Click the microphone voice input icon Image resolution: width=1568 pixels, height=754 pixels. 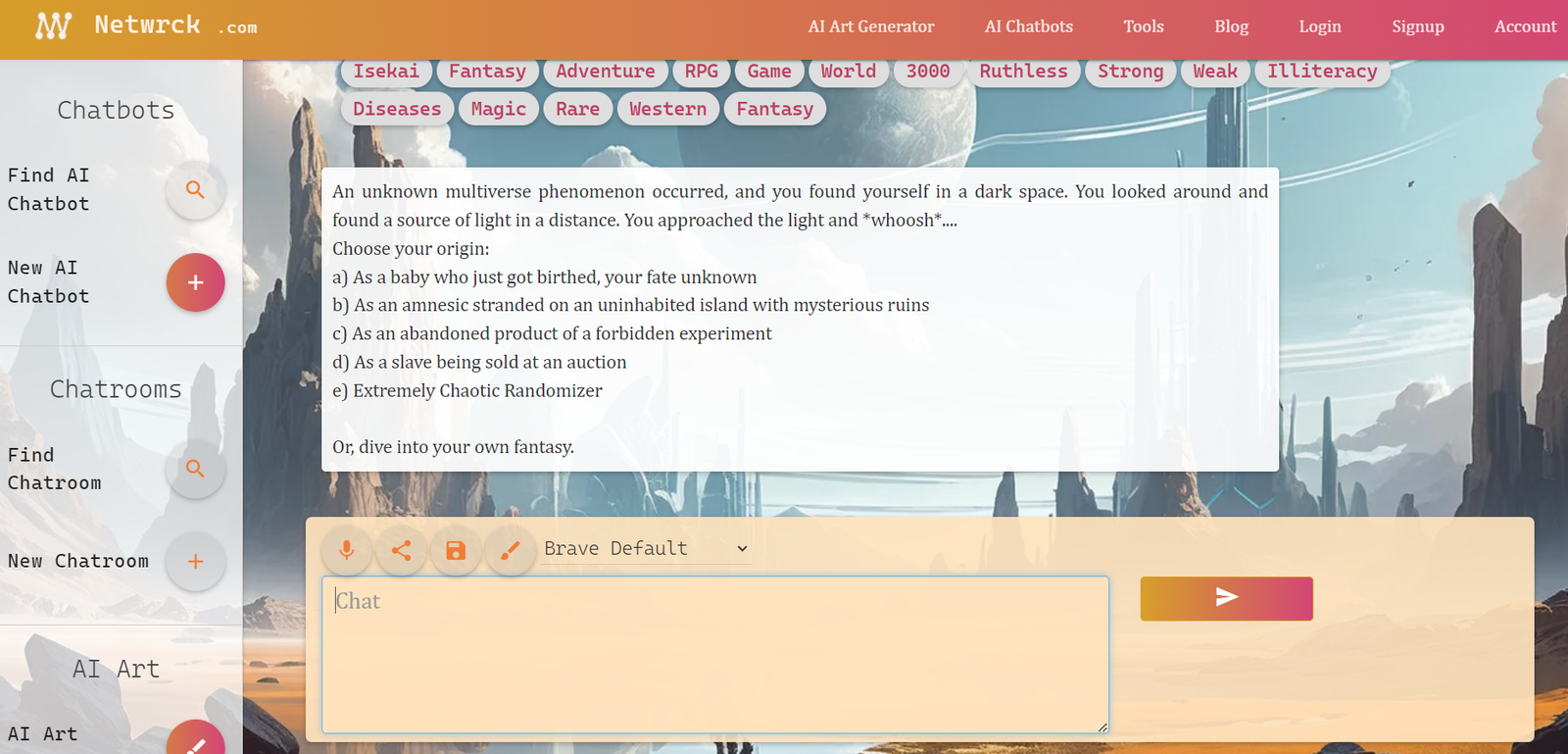[x=346, y=550]
